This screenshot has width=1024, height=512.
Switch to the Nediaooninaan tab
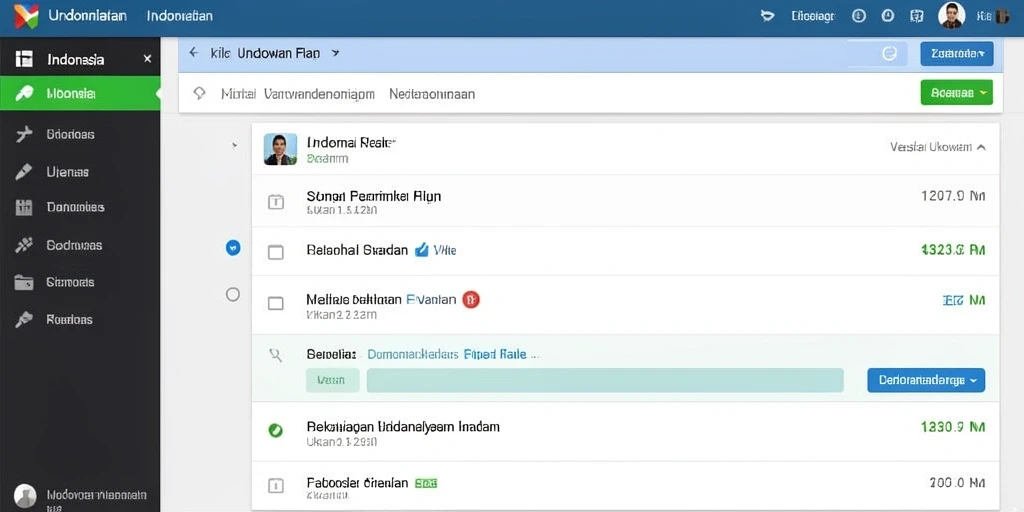coord(432,94)
